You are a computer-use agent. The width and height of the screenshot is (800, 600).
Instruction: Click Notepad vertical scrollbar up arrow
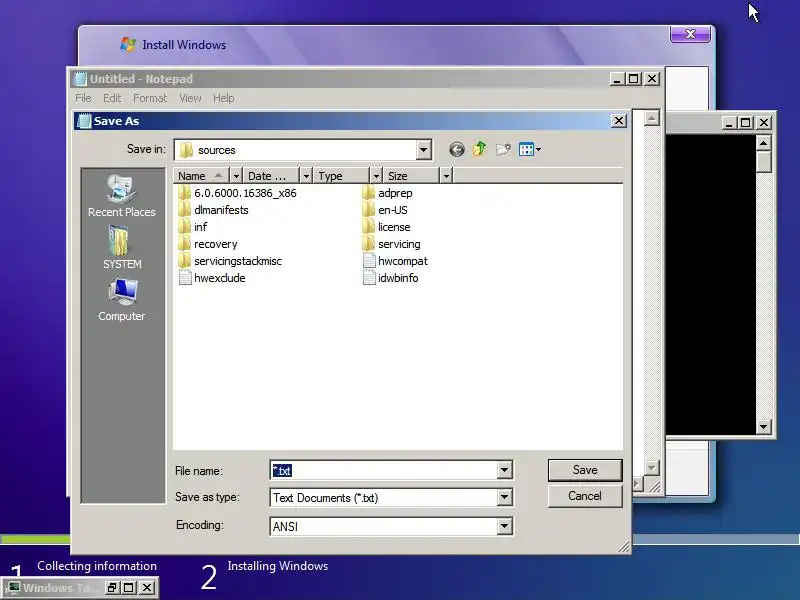tap(651, 118)
